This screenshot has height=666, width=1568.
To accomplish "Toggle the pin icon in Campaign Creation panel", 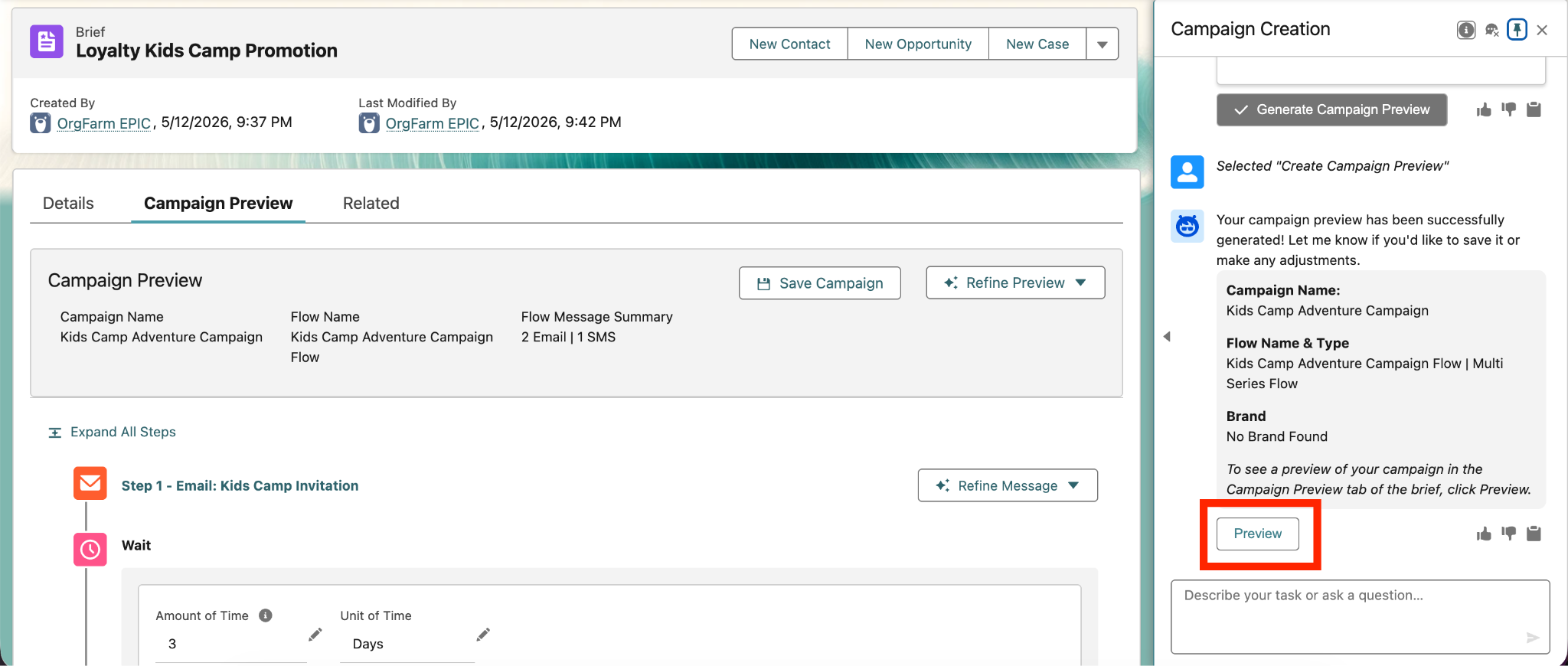I will point(1517,30).
